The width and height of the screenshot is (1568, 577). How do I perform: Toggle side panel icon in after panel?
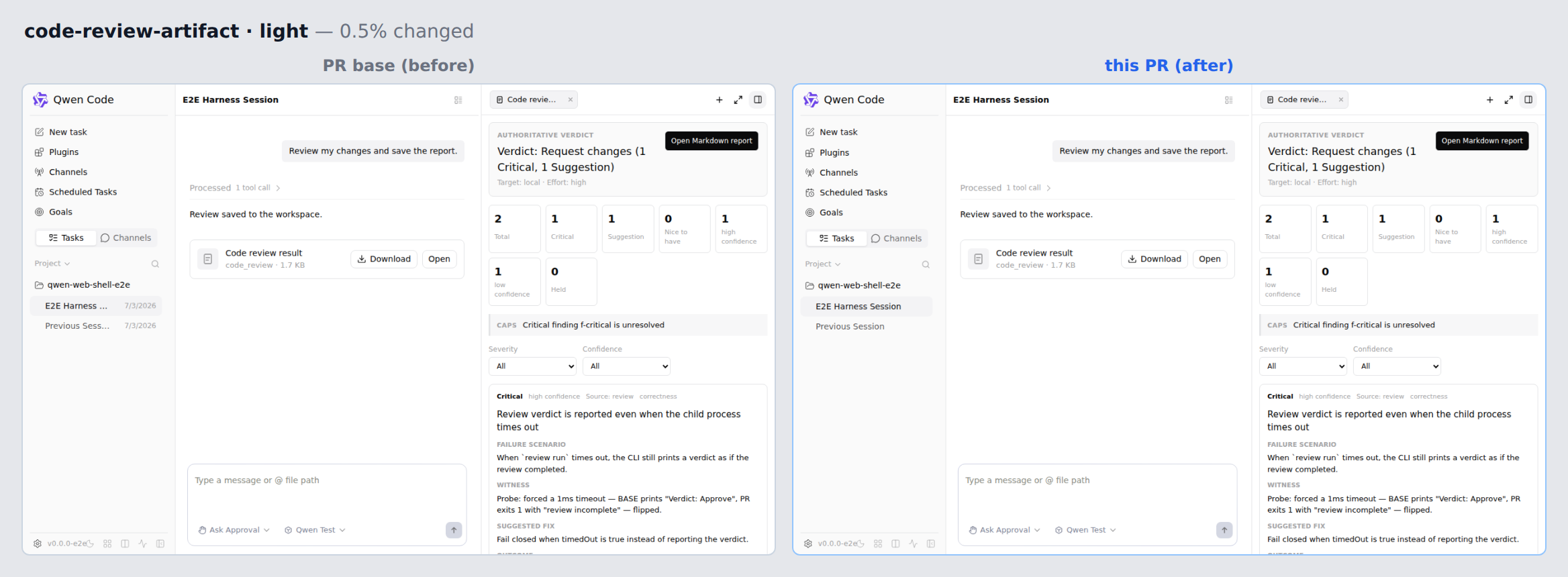point(1528,100)
